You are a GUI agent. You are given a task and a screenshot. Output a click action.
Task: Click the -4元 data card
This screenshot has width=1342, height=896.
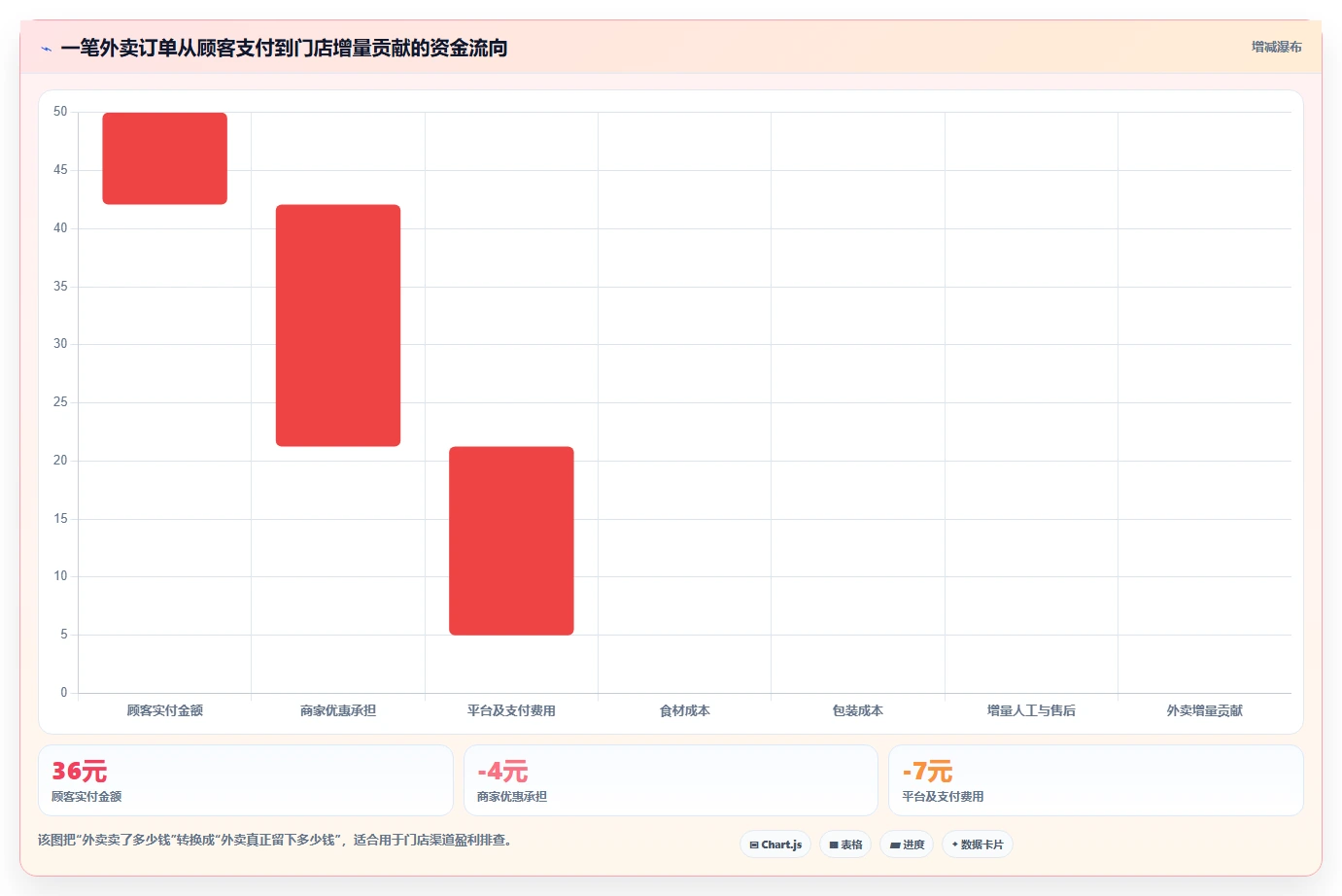[x=671, y=780]
